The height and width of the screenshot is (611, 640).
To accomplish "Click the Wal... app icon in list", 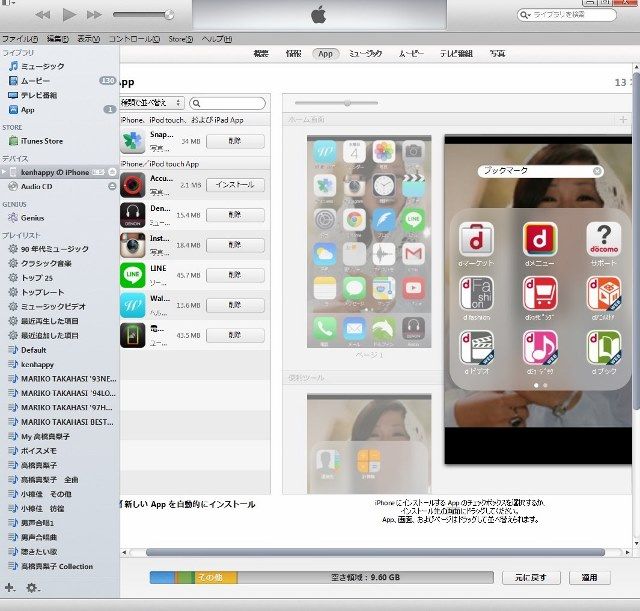I will pyautogui.click(x=133, y=305).
